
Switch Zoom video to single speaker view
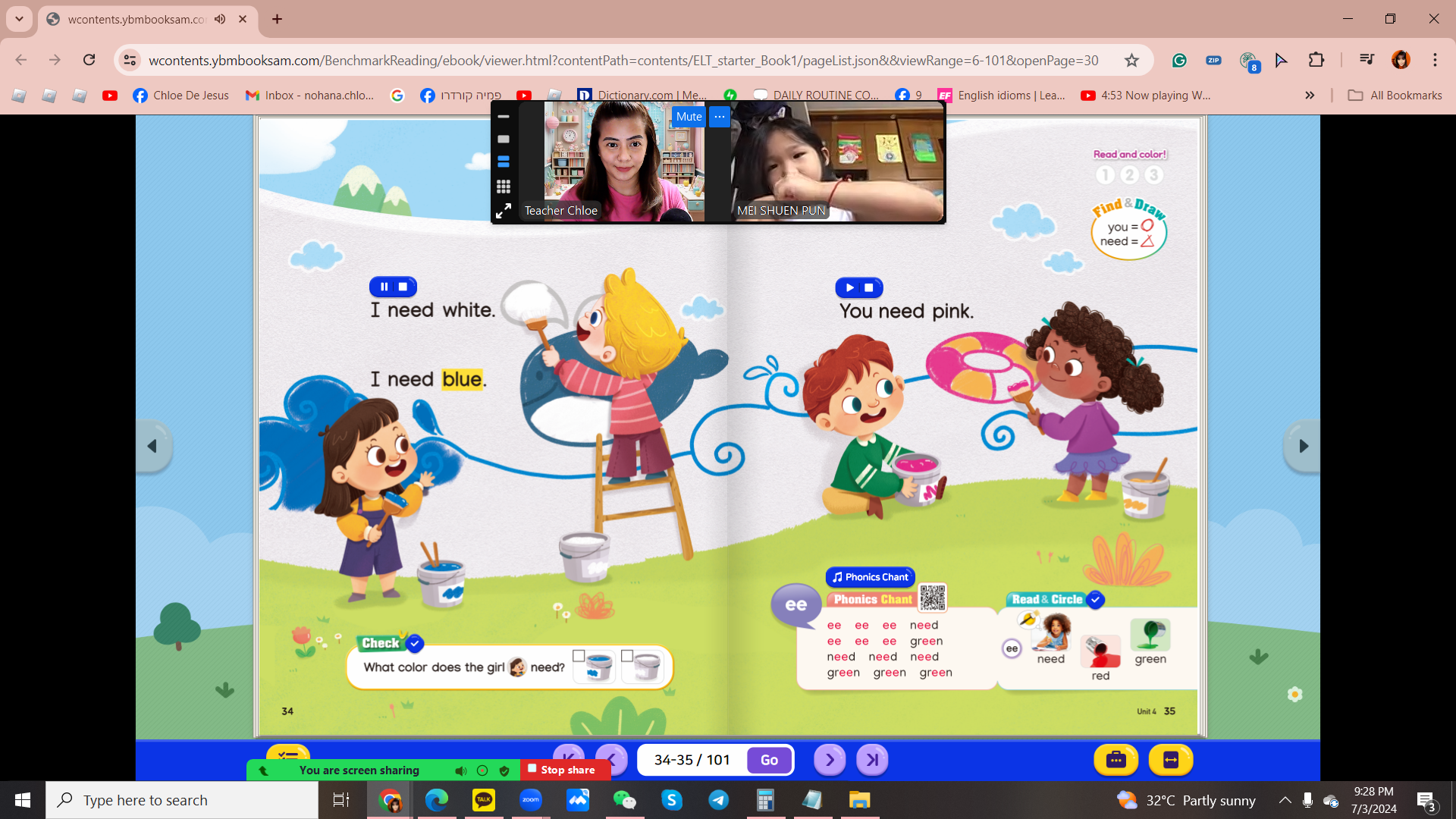click(x=504, y=140)
